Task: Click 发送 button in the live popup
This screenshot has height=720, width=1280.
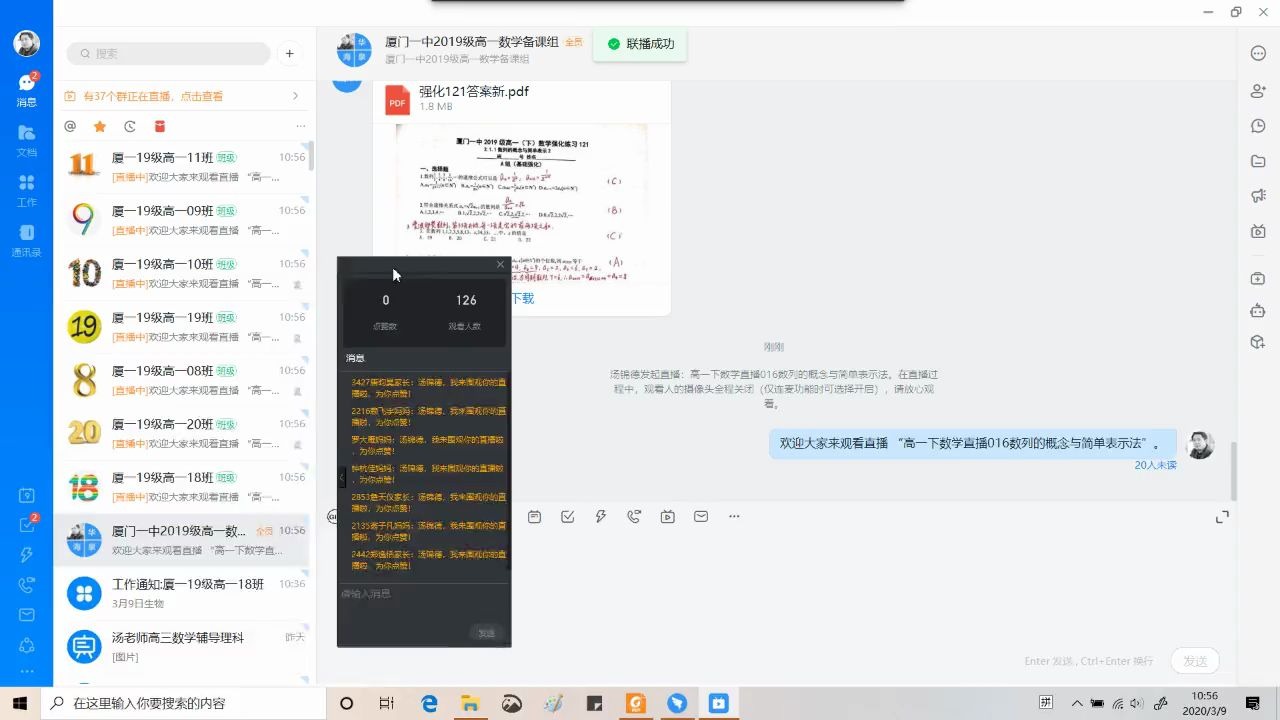Action: (x=487, y=633)
